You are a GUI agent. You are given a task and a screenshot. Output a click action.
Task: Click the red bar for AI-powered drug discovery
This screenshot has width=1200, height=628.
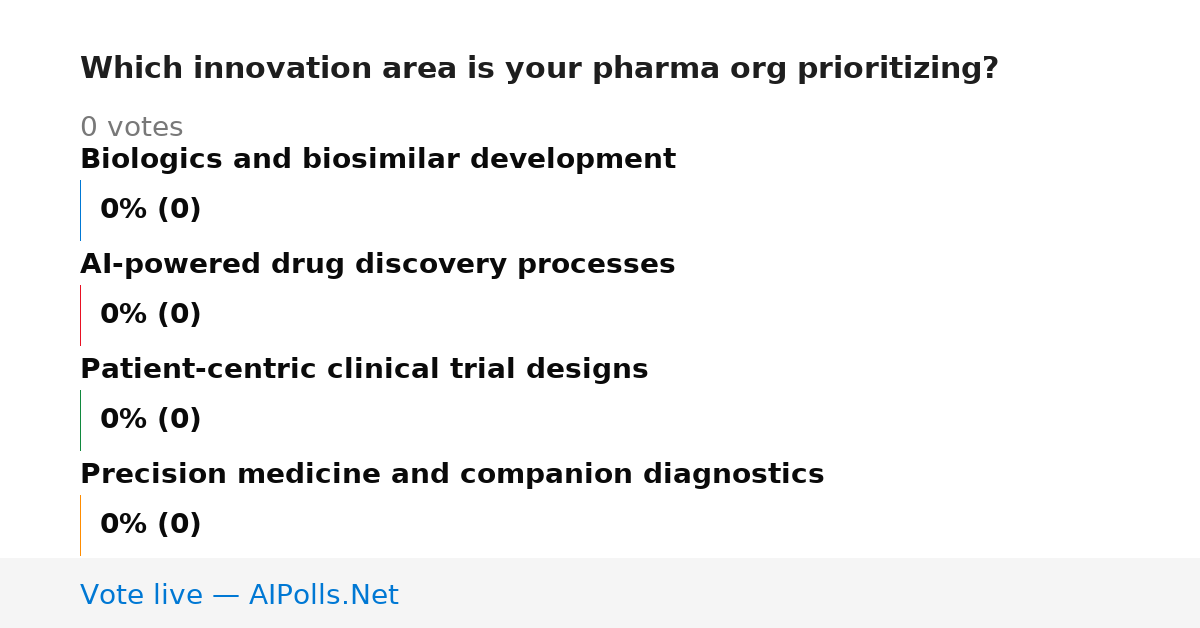pos(80,315)
